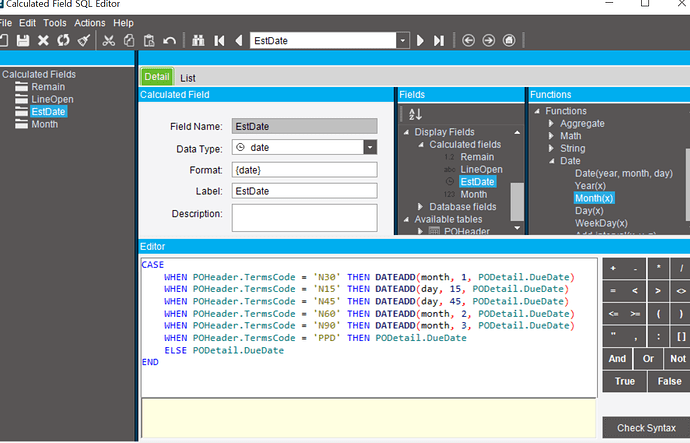Open the Actions menu
The width and height of the screenshot is (690, 443).
coord(89,23)
